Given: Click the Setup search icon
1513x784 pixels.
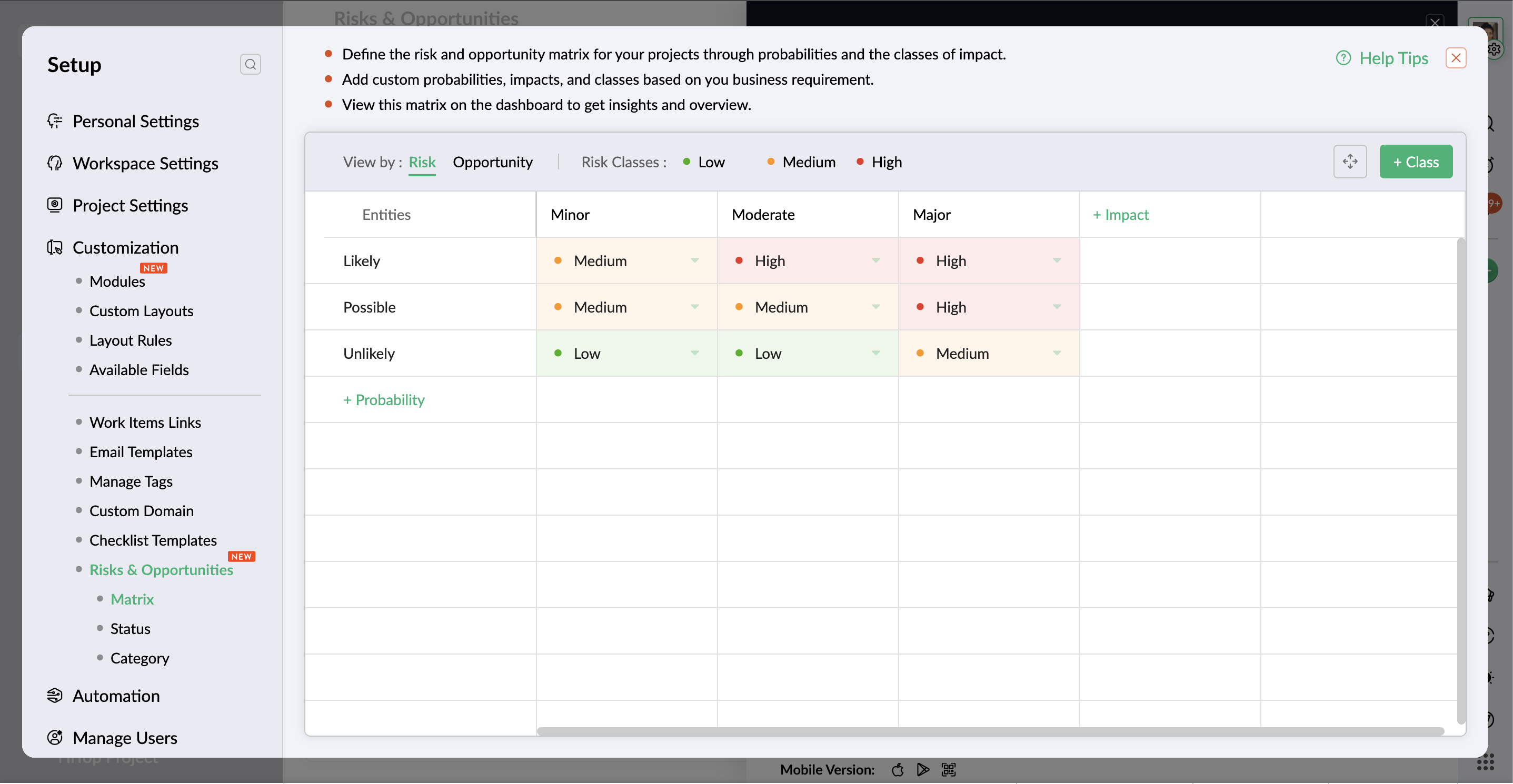Looking at the screenshot, I should tap(250, 64).
